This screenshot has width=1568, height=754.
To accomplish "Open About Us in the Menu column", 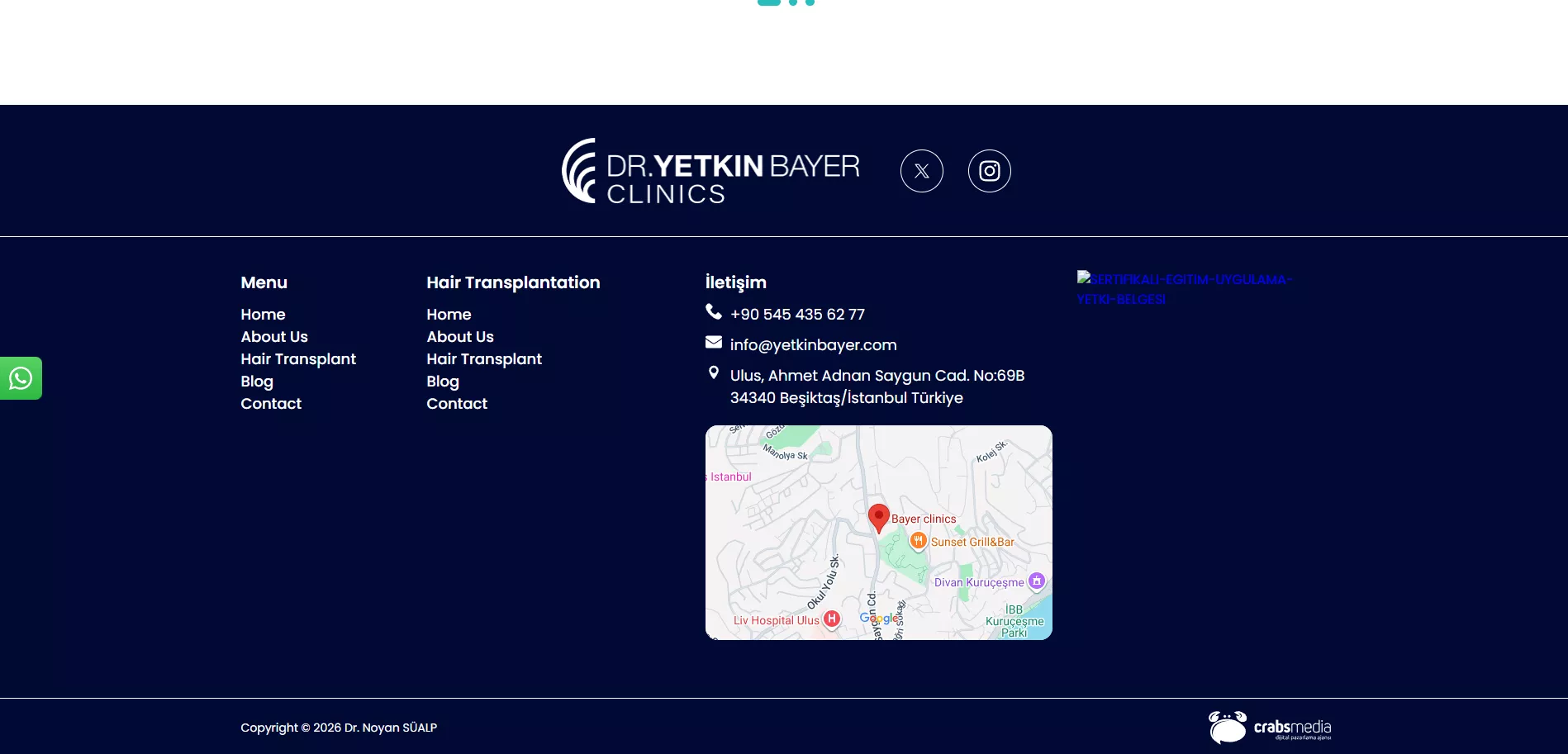I will click(x=274, y=337).
